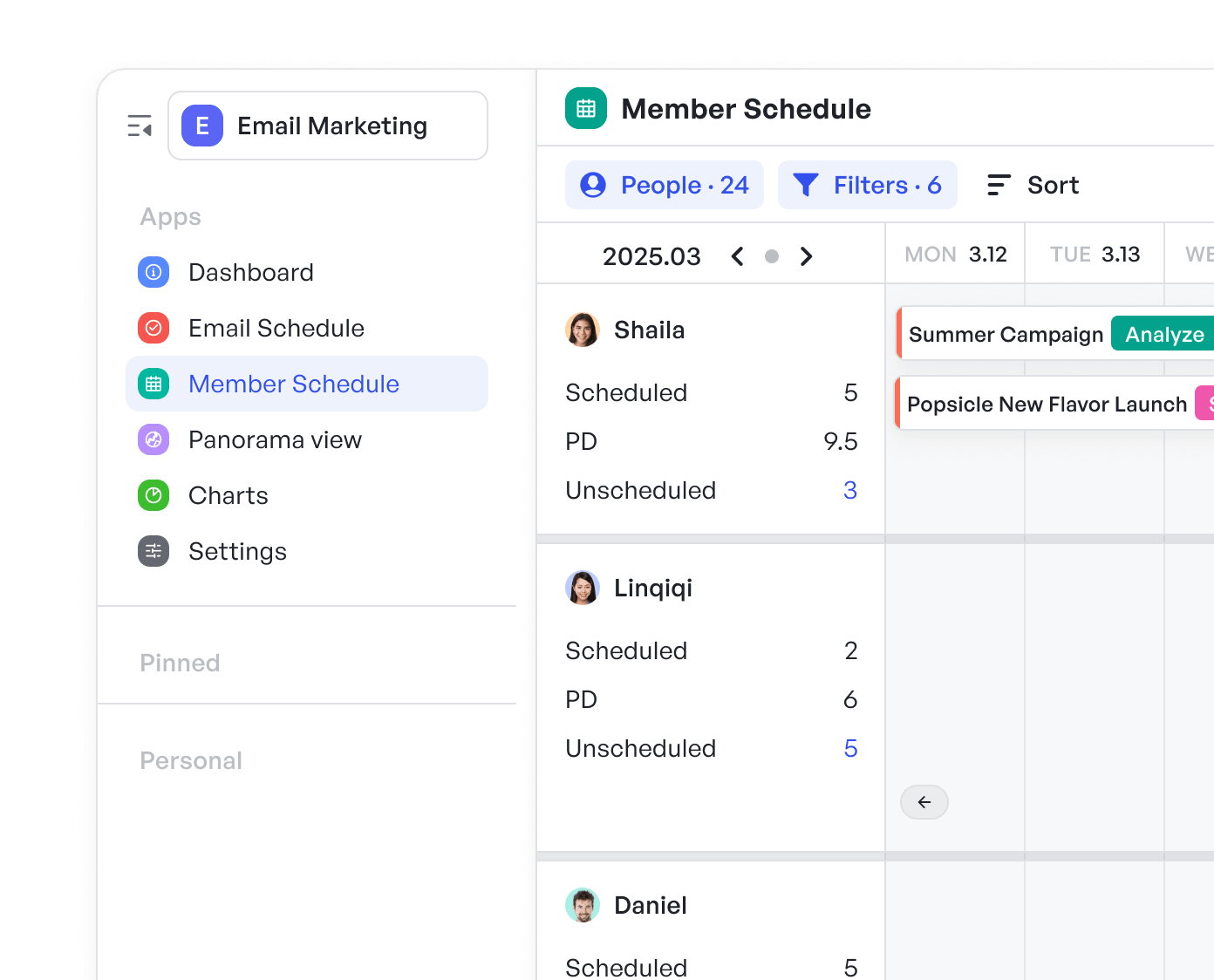
Task: Click the Sort button
Action: [1033, 185]
